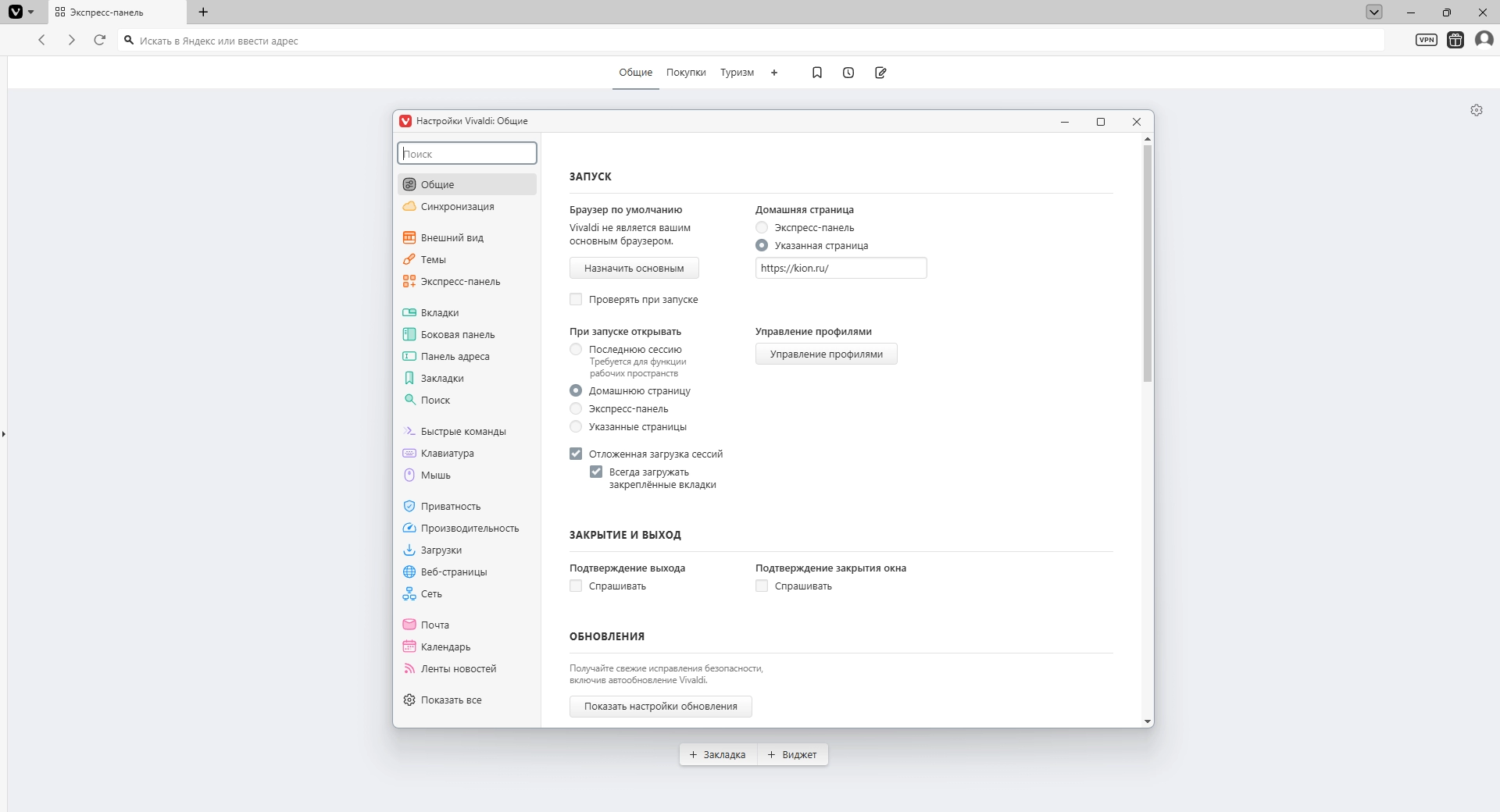This screenshot has width=1500, height=812.
Task: Click the Назначить основным button
Action: pos(634,268)
